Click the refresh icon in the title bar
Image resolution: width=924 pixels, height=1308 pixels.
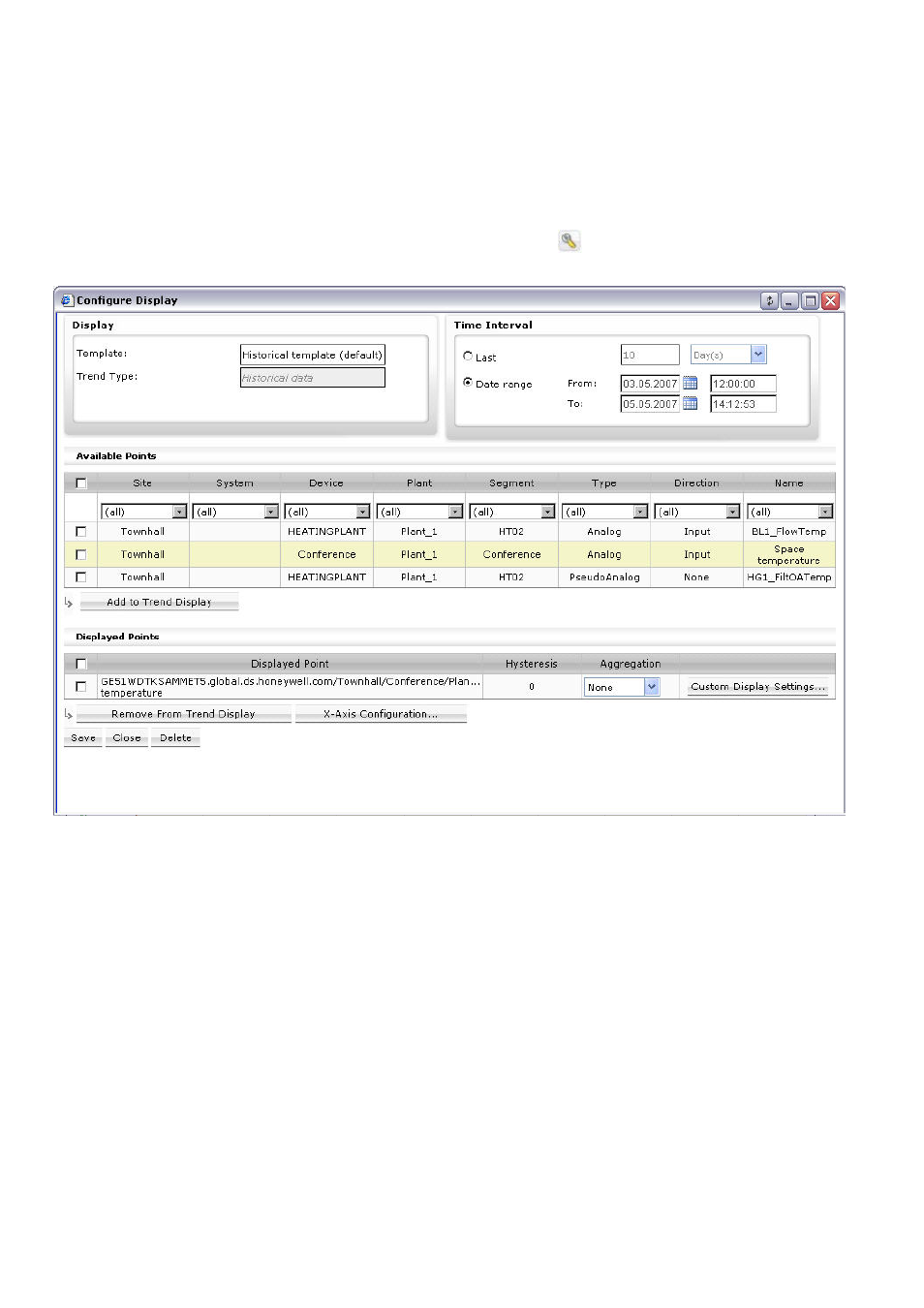(769, 300)
